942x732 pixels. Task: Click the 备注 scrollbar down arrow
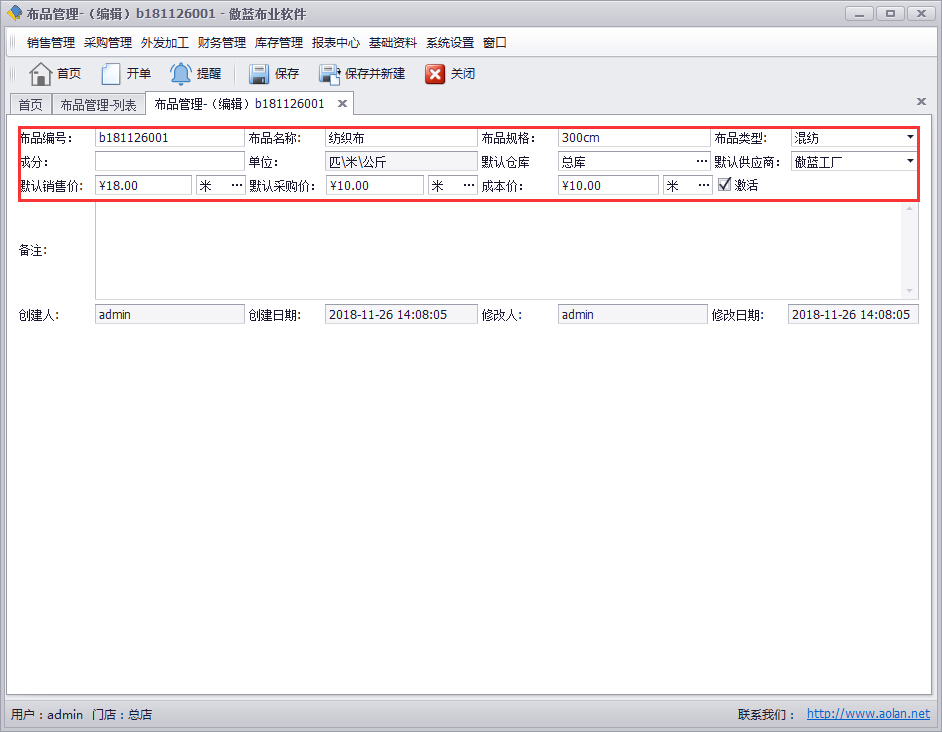910,291
